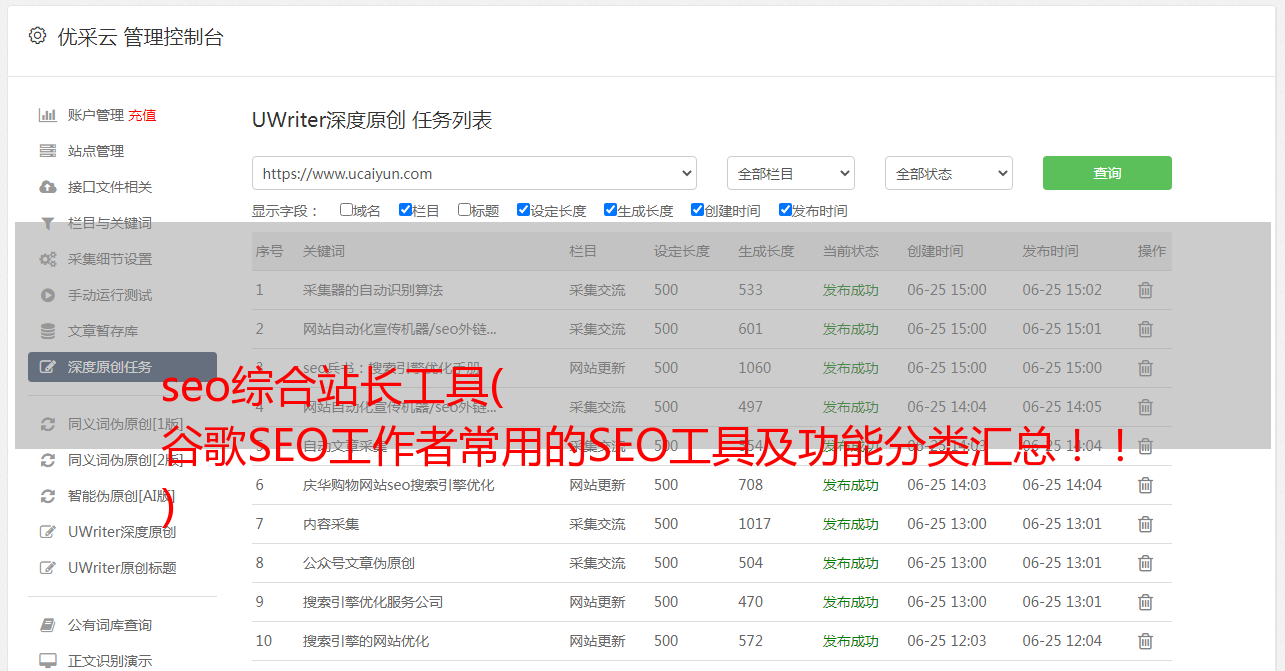Delete row 1 using its trash icon
Viewport: 1285px width, 671px height.
1145,290
